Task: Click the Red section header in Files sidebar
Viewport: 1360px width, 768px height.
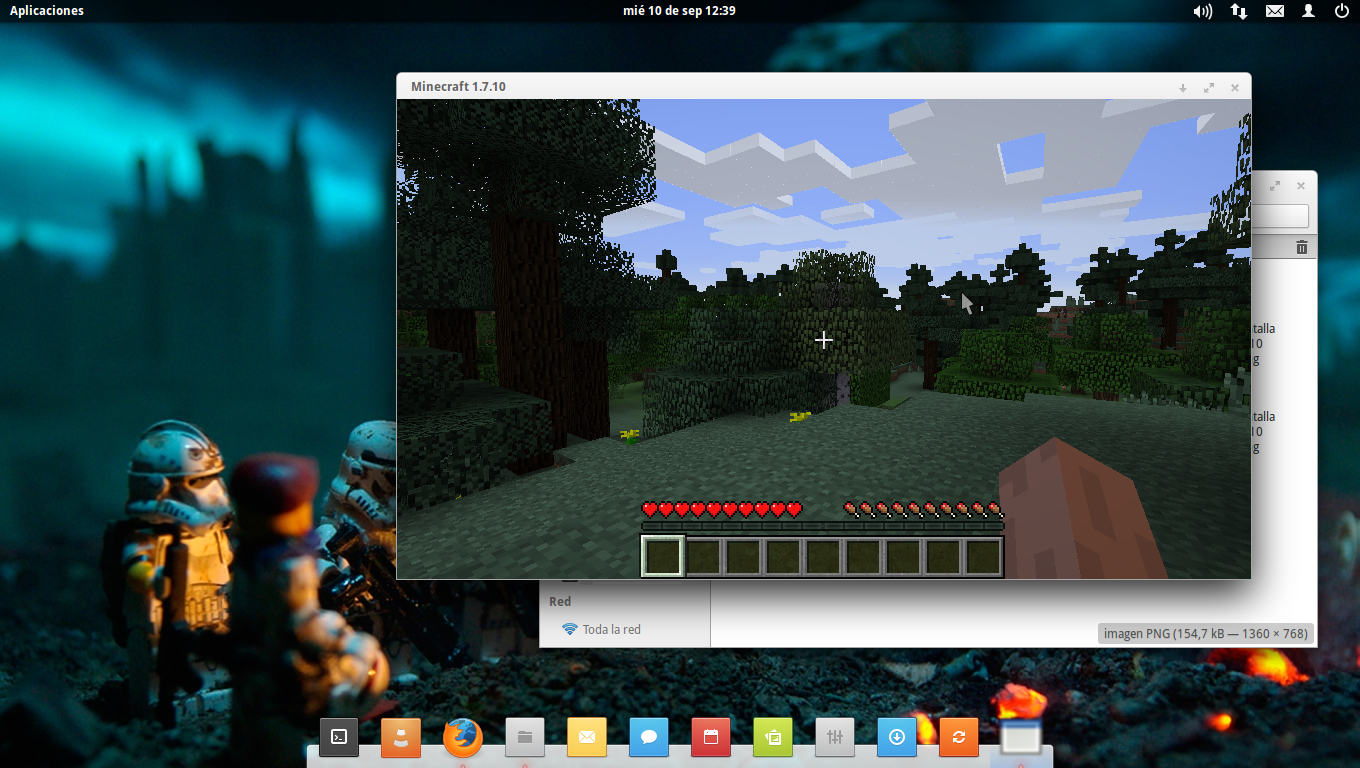Action: 560,601
